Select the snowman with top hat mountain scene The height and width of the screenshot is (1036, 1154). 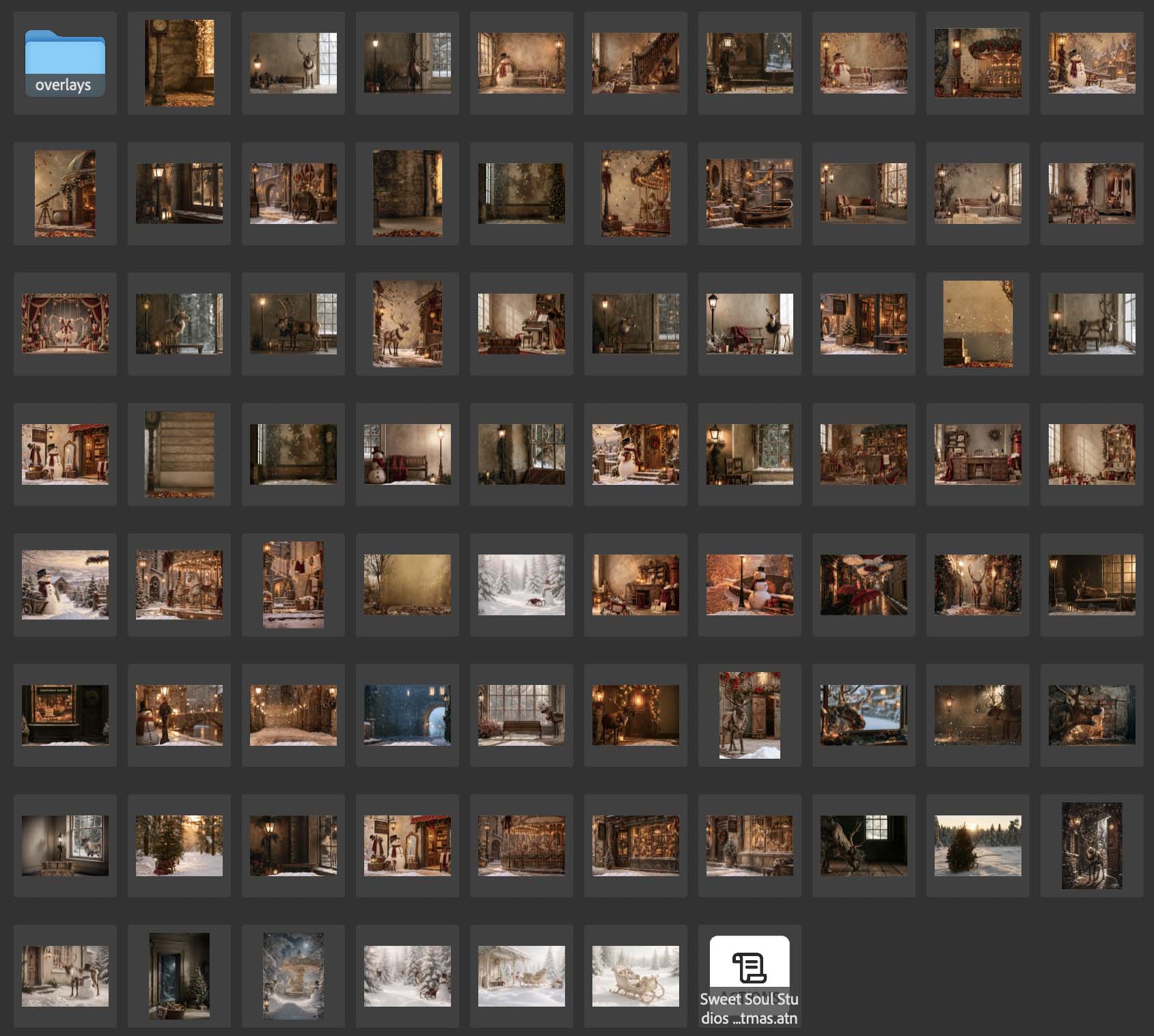(65, 585)
